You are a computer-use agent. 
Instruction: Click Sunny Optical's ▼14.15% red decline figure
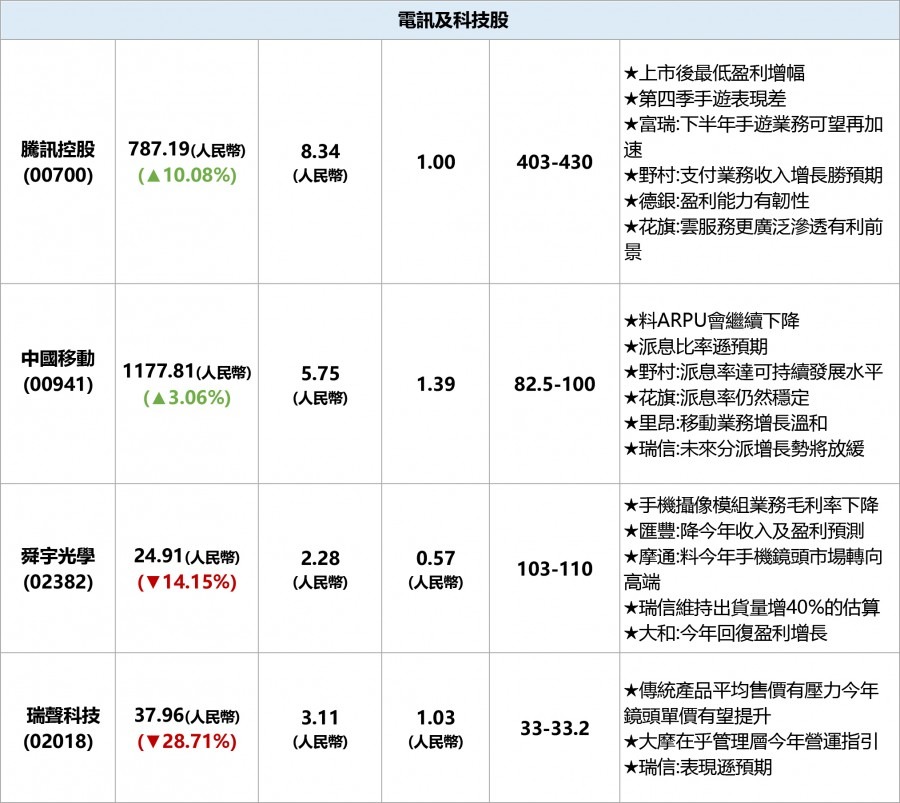tap(187, 581)
